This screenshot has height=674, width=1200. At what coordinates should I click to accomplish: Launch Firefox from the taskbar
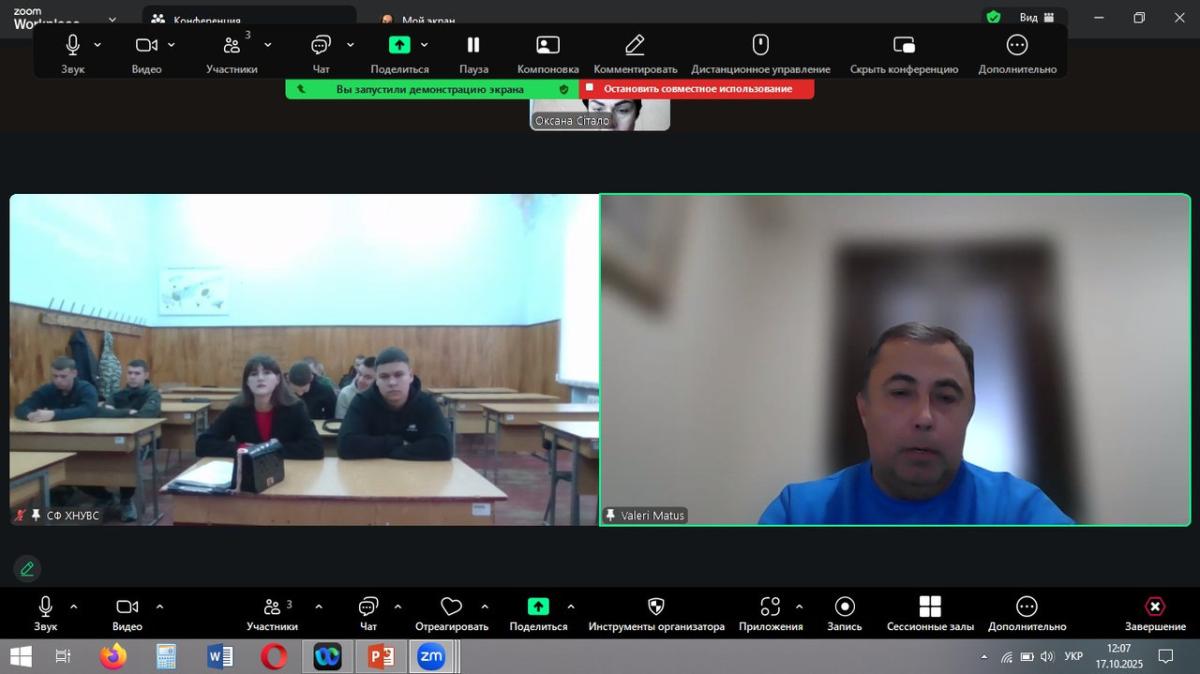coord(113,657)
